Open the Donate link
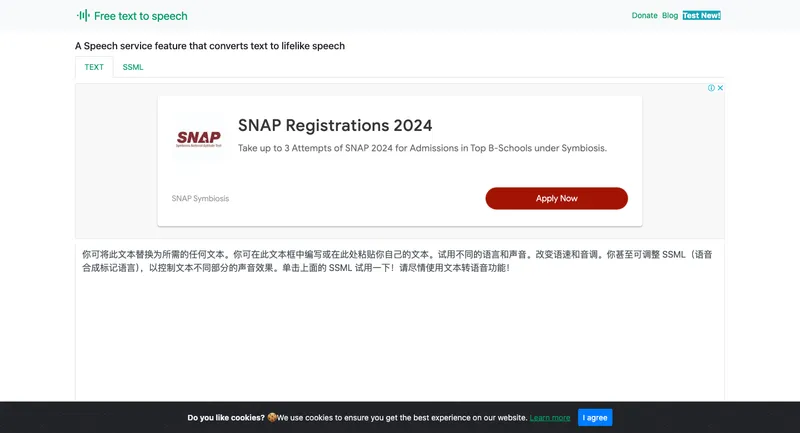The image size is (800, 433). pos(645,16)
